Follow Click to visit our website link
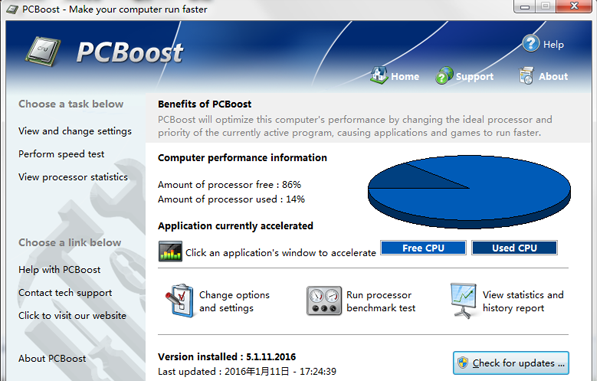Viewport: 597px width, 381px height. click(72, 316)
